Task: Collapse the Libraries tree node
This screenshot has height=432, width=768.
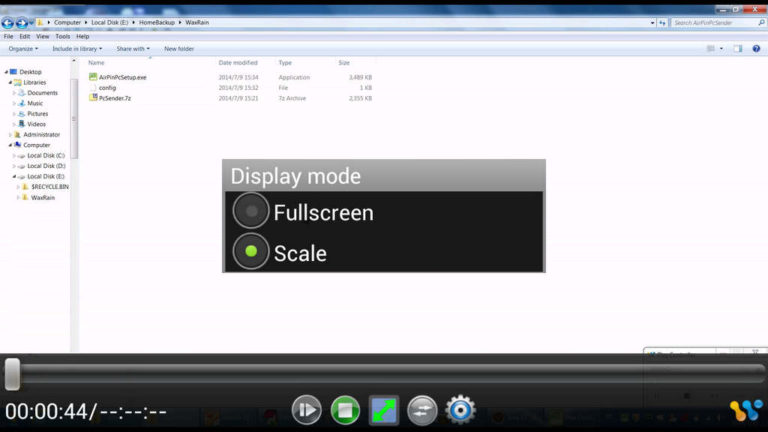Action: click(10, 82)
